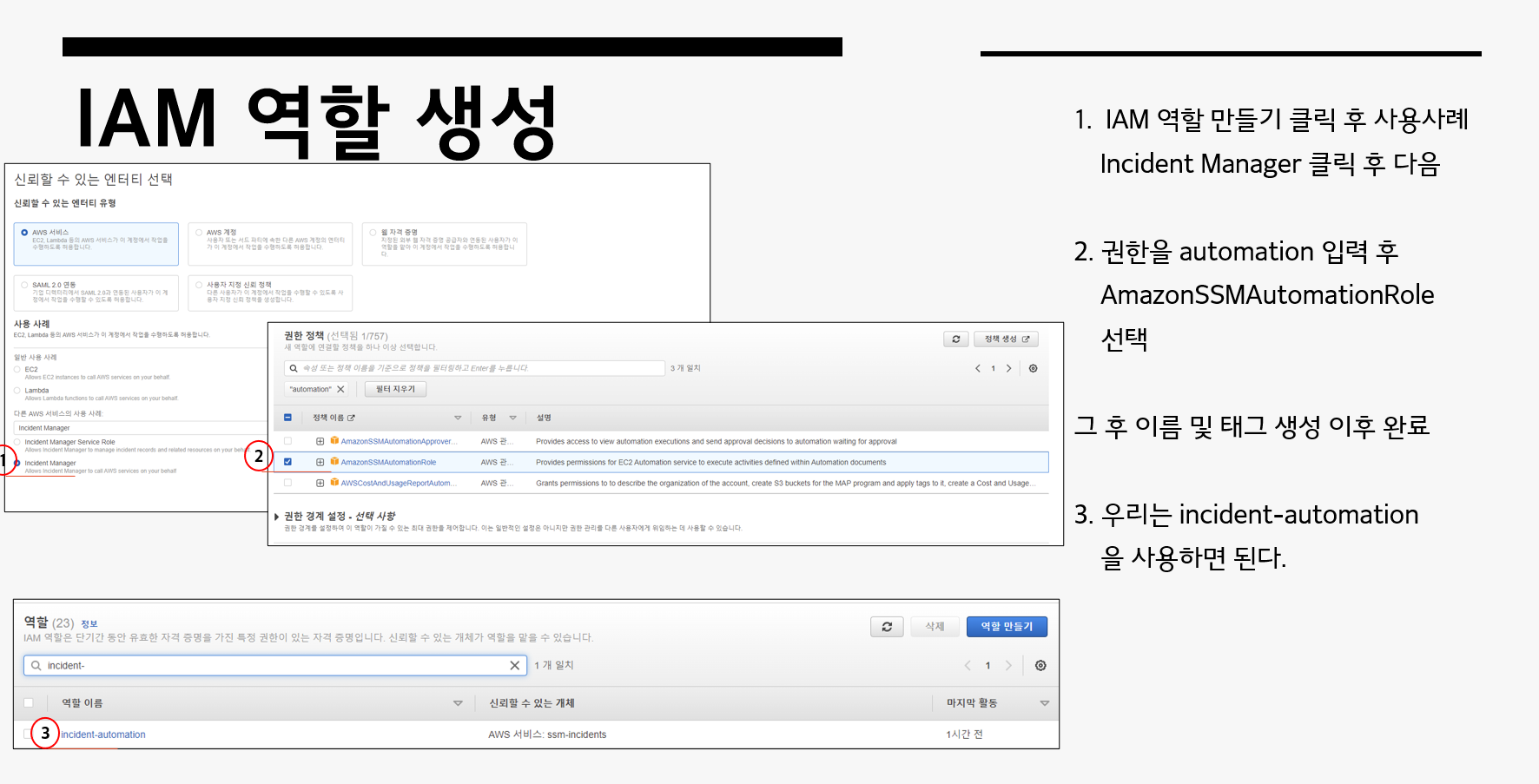Click the 신뢰할 수 있는 개체 column header

[532, 703]
